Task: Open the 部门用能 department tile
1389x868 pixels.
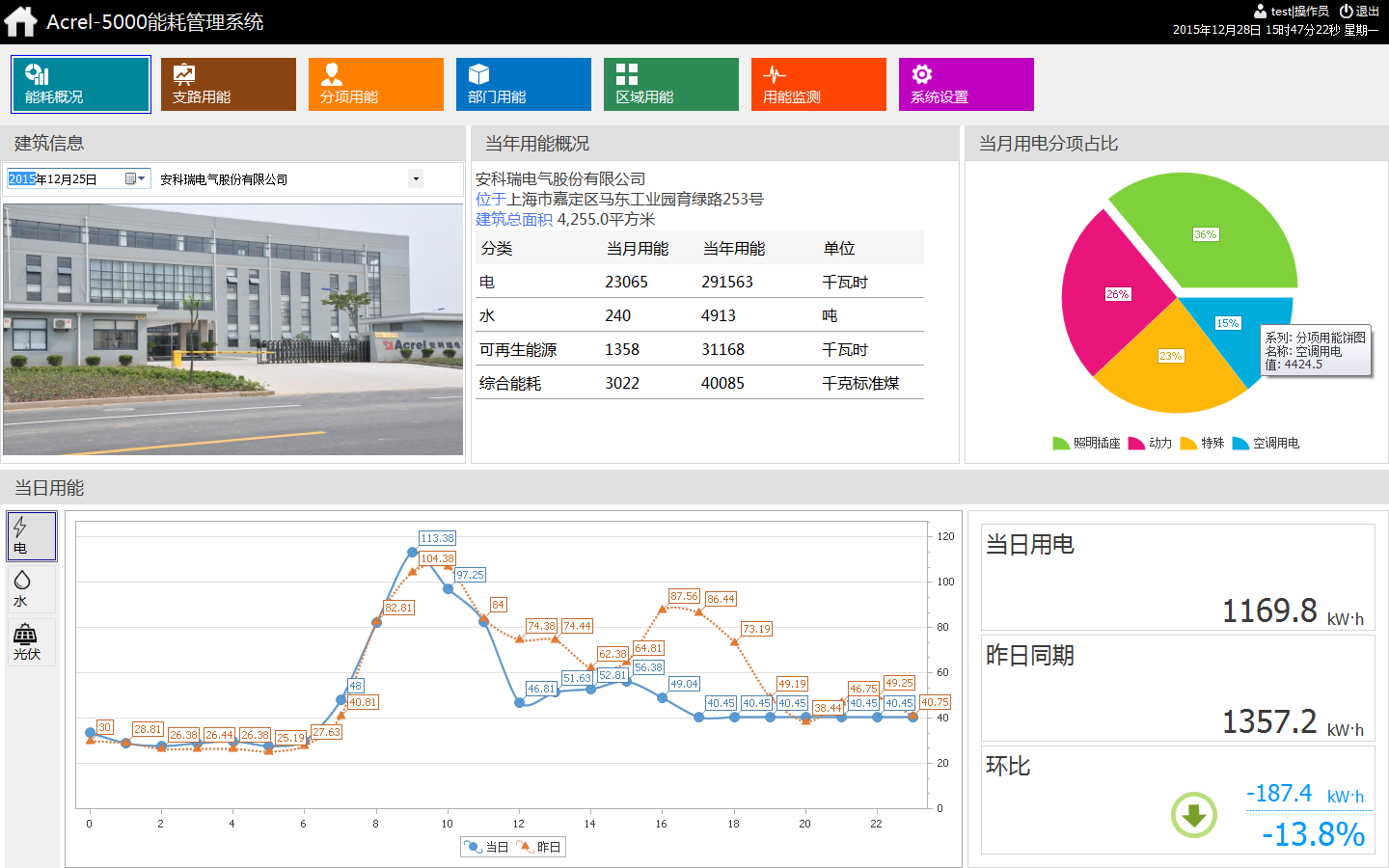Action: click(523, 84)
